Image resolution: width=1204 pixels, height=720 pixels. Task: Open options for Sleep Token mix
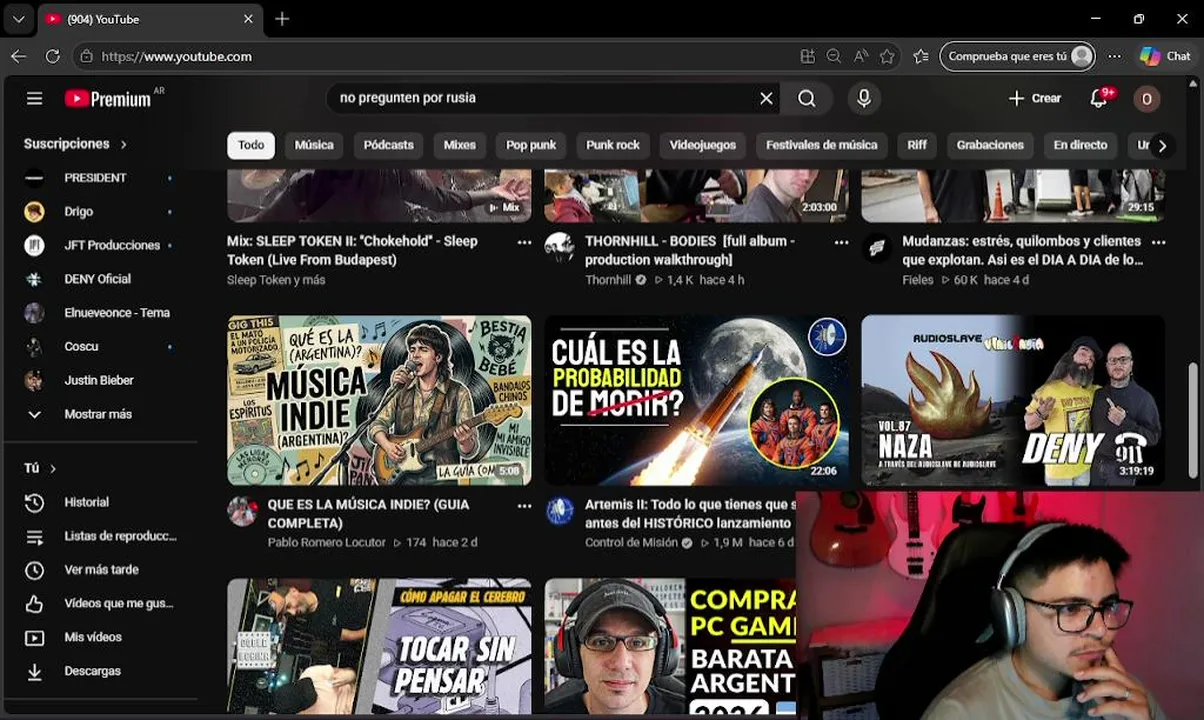(524, 242)
